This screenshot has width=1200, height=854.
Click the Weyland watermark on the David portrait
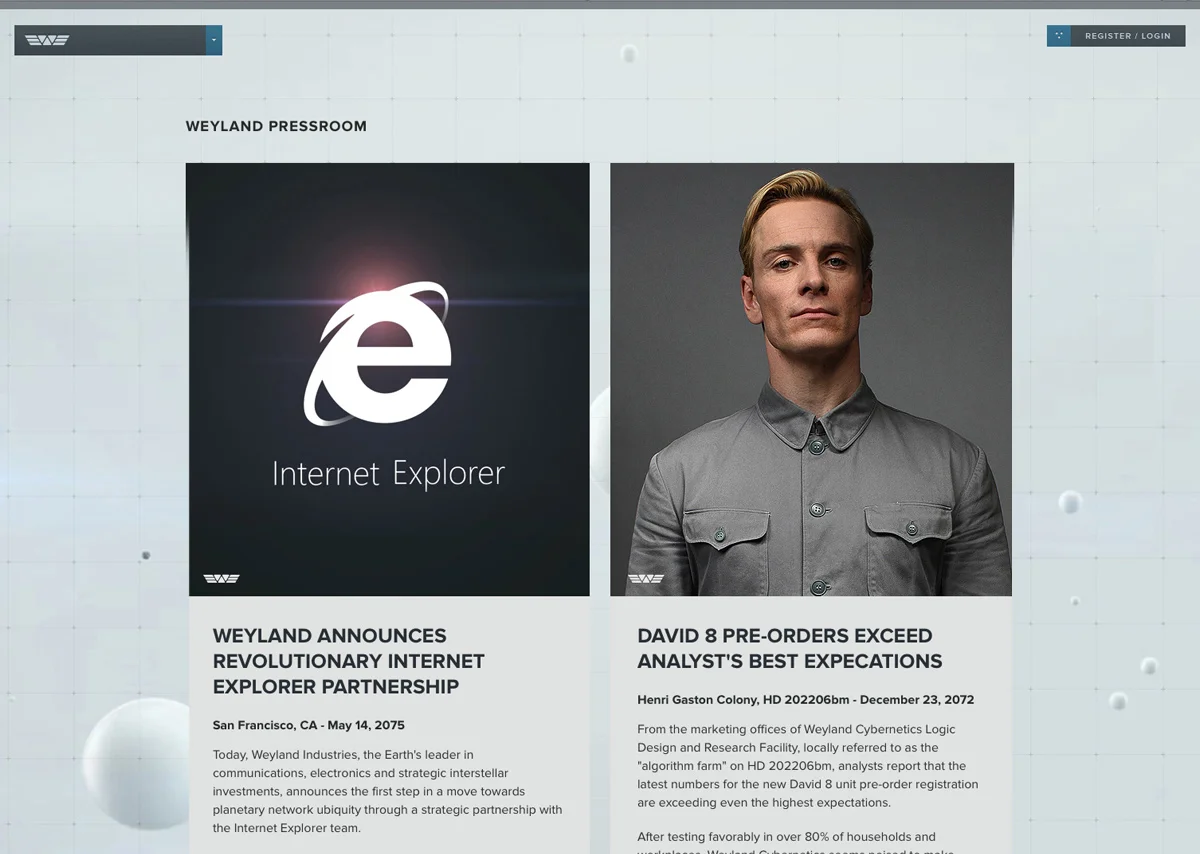tap(646, 578)
